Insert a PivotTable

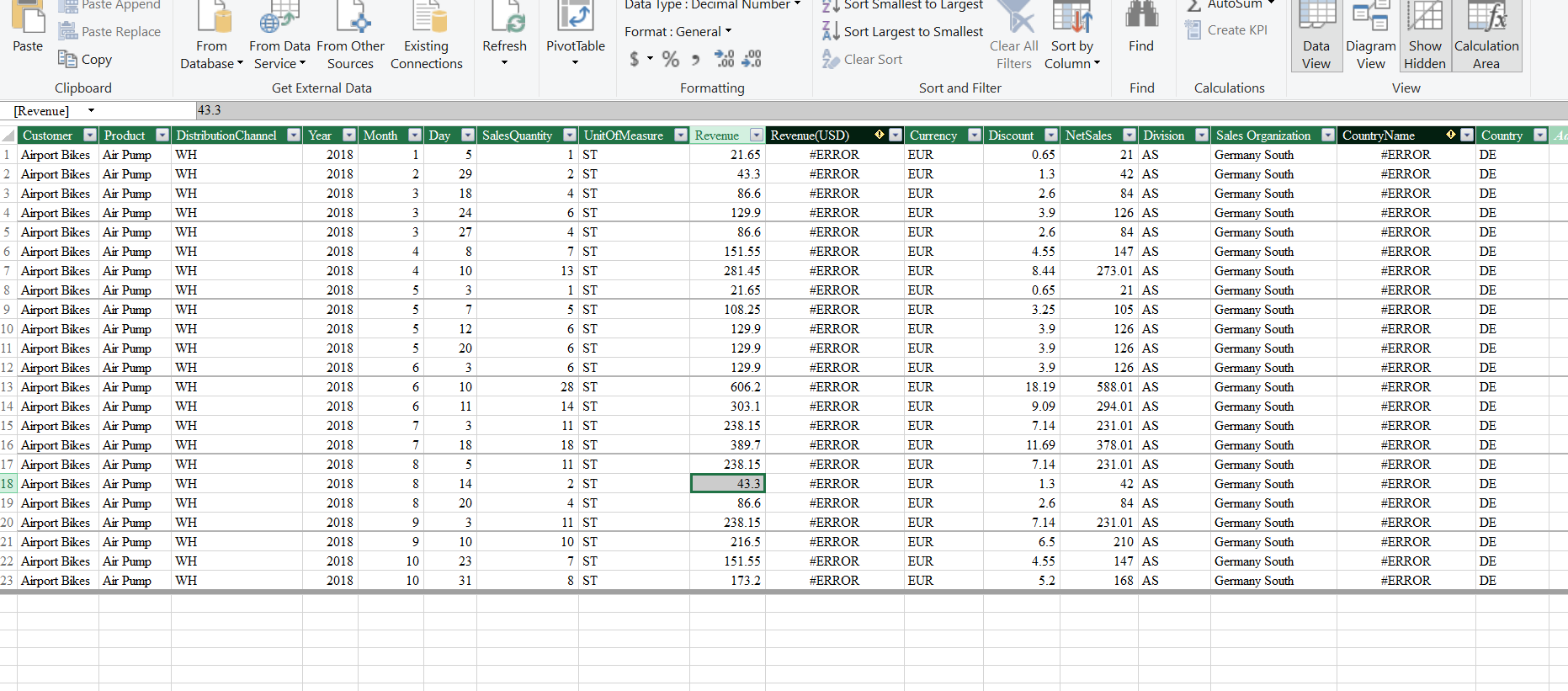coord(576,36)
